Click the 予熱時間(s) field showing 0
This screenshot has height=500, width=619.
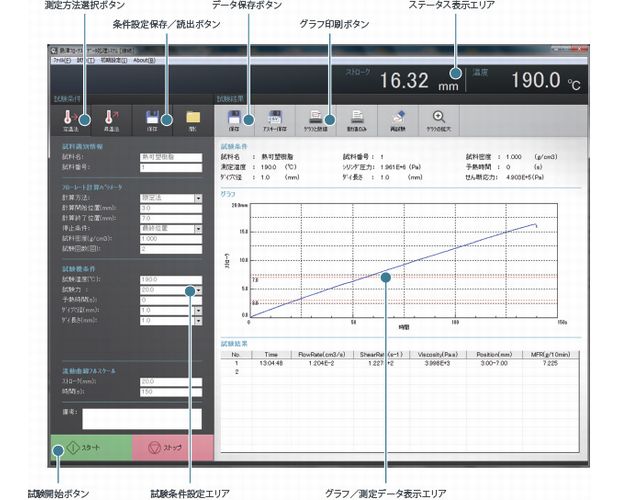click(x=171, y=301)
